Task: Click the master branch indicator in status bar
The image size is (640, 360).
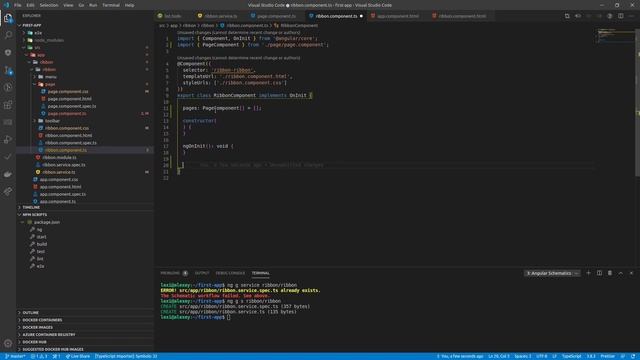Action: pyautogui.click(x=15, y=356)
